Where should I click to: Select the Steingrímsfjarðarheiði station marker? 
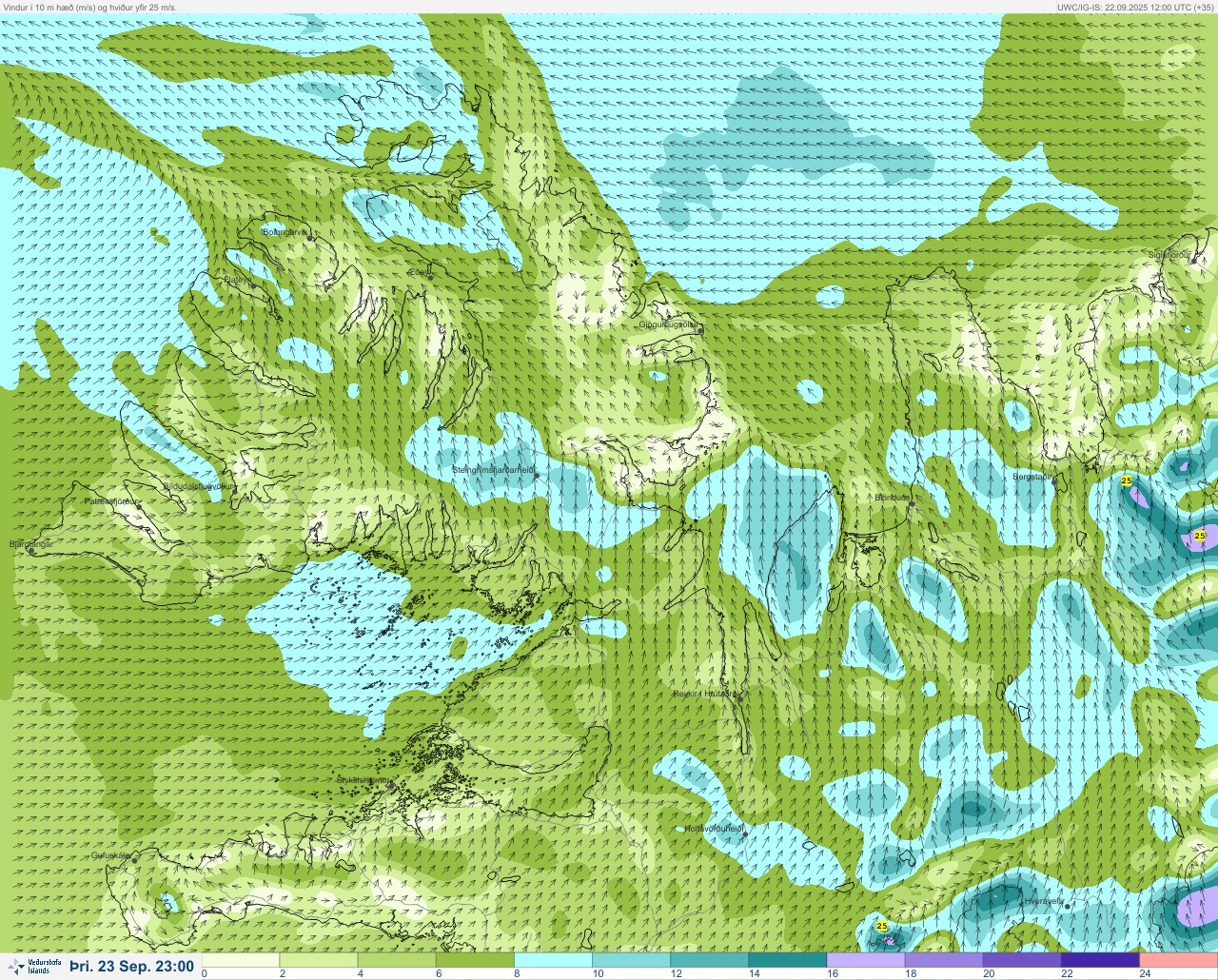click(537, 475)
